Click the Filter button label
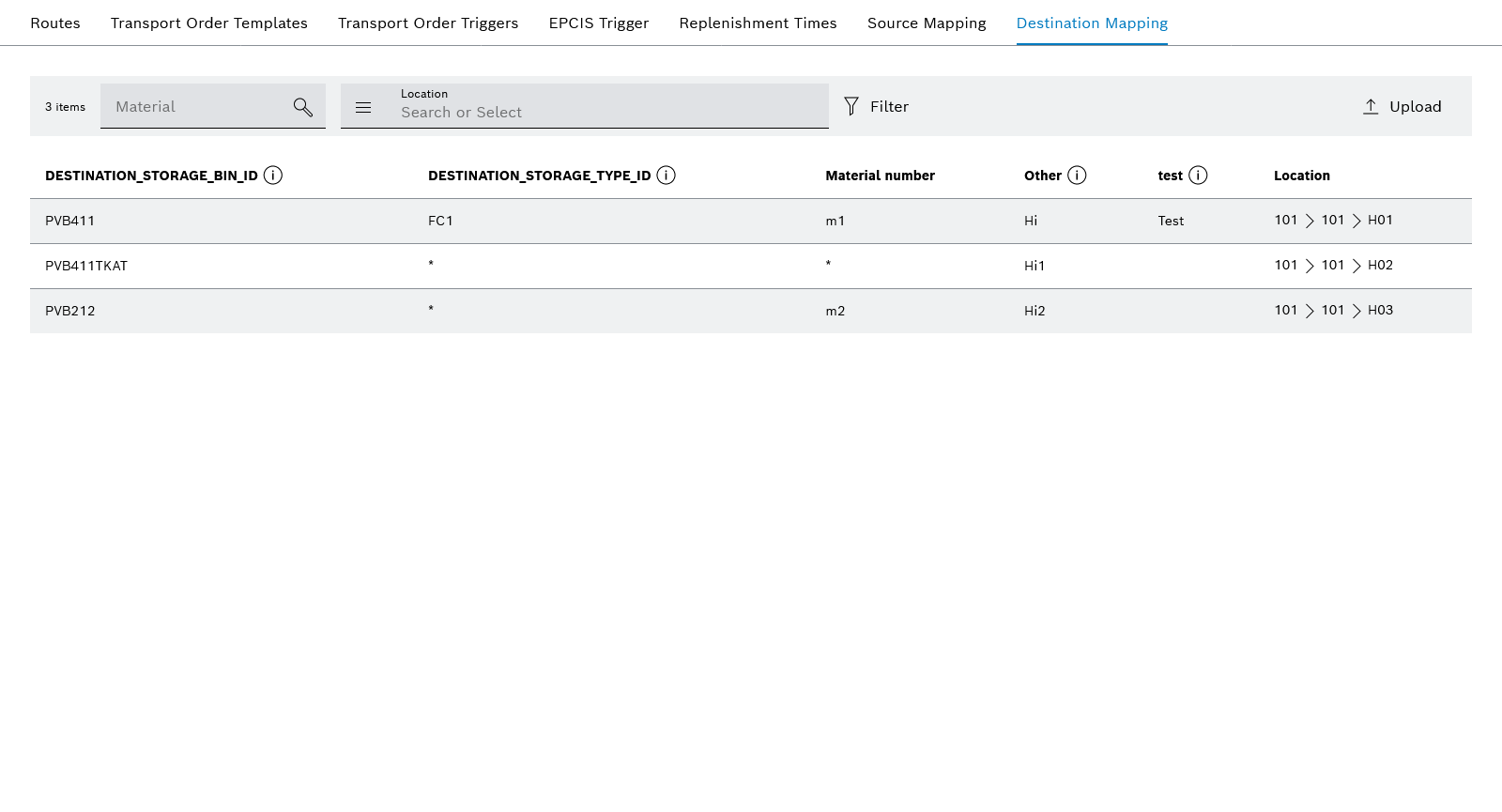The height and width of the screenshot is (812, 1502). click(x=890, y=107)
